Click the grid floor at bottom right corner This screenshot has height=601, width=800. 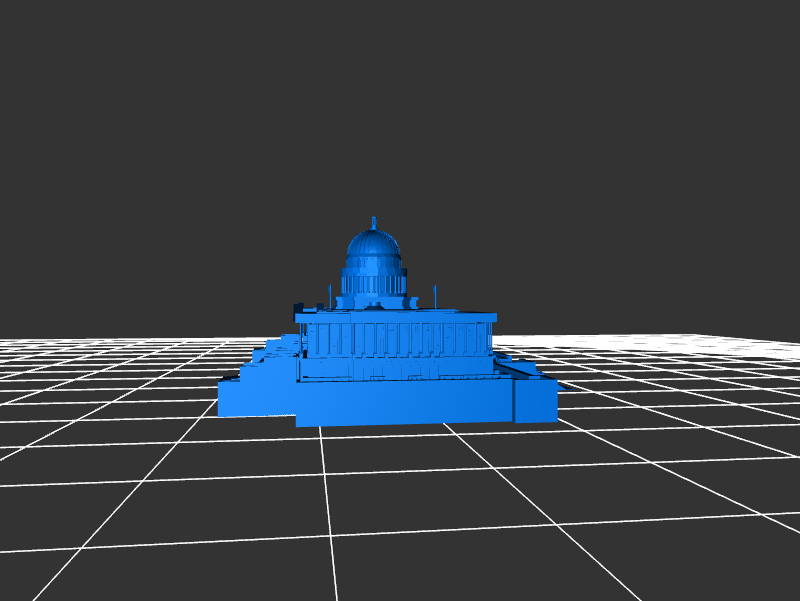point(740,560)
